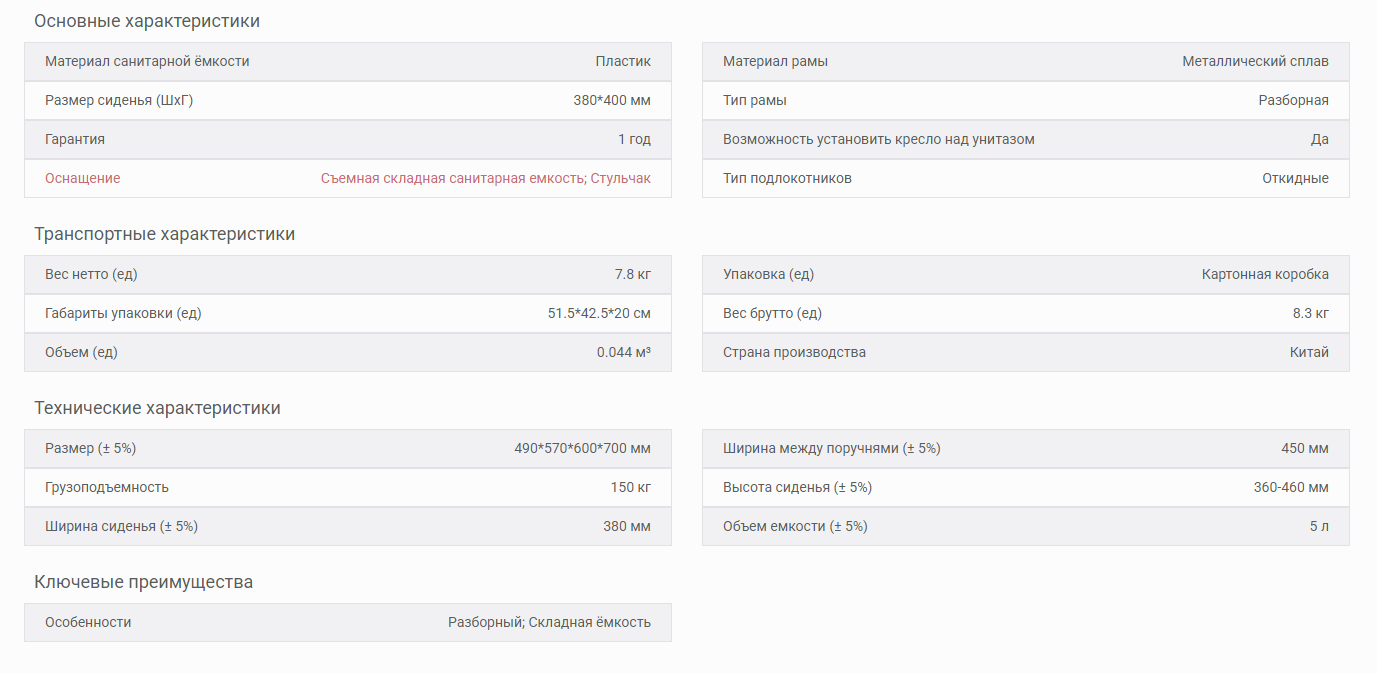Click the red Оснащение row label
This screenshot has width=1377, height=673.
(x=82, y=178)
